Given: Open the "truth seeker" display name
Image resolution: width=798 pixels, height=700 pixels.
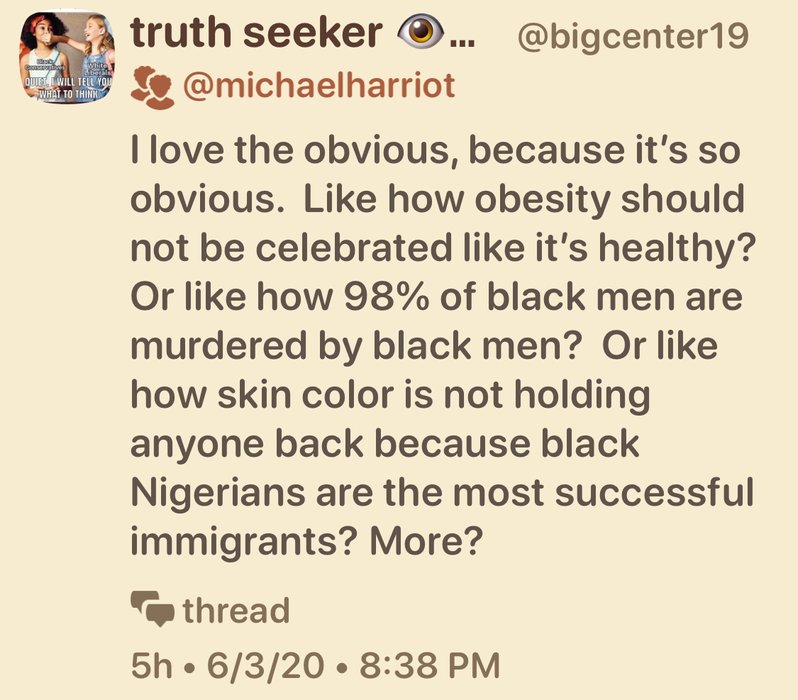Looking at the screenshot, I should [257, 35].
